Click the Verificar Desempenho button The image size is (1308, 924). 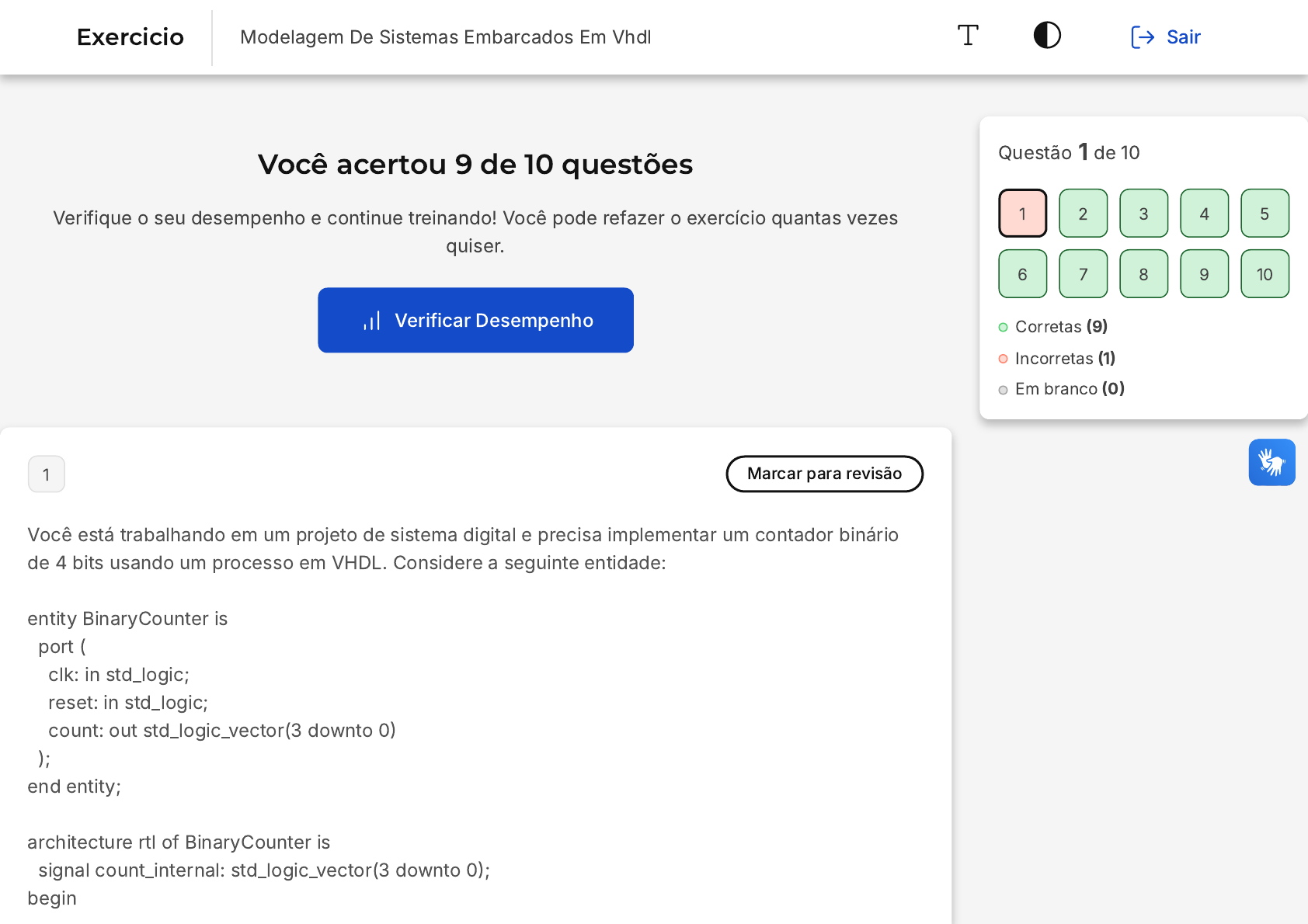[475, 320]
